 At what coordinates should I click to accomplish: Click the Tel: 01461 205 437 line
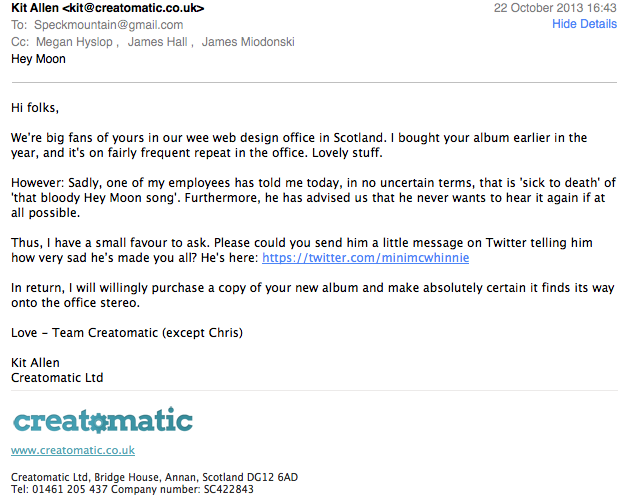coord(132,490)
